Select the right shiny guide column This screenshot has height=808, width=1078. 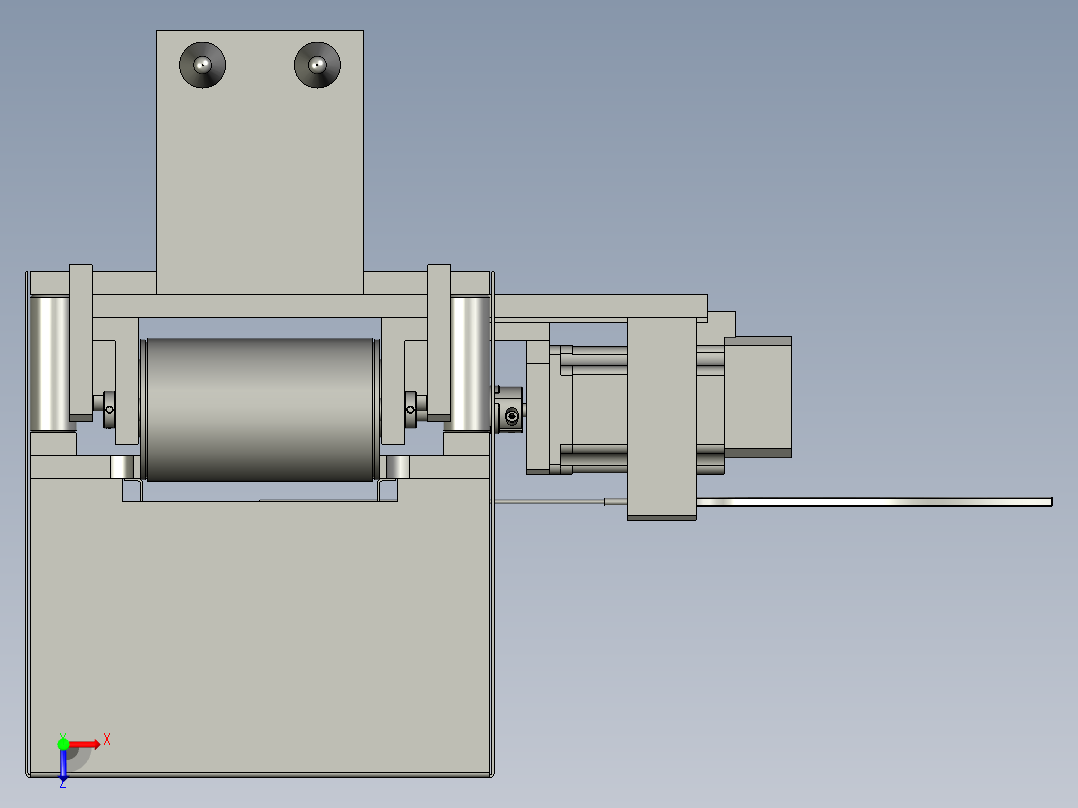pos(470,364)
